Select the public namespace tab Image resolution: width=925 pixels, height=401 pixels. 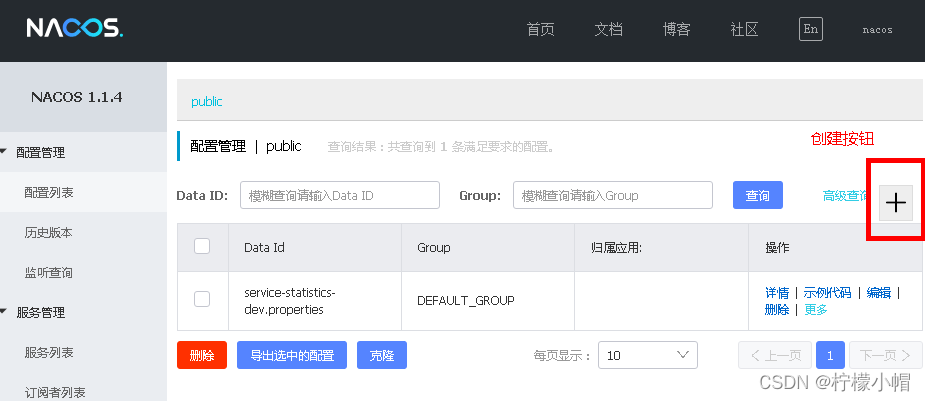coord(206,101)
